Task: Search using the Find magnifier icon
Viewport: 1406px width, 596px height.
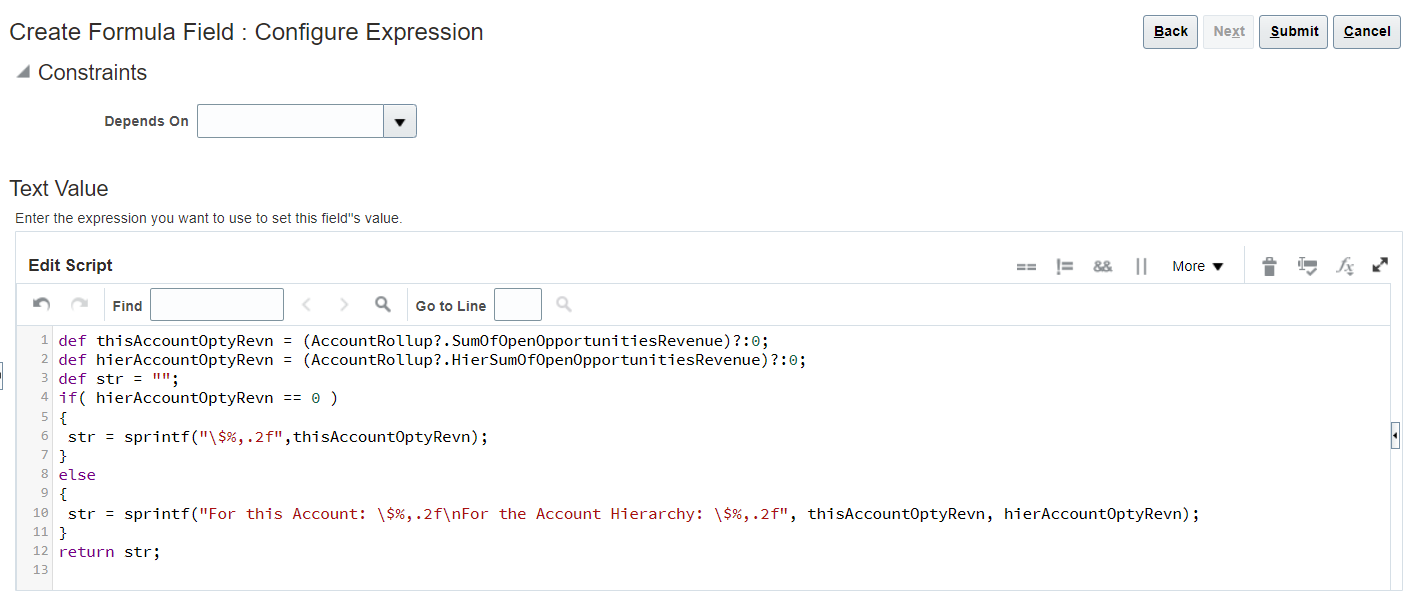Action: 382,304
